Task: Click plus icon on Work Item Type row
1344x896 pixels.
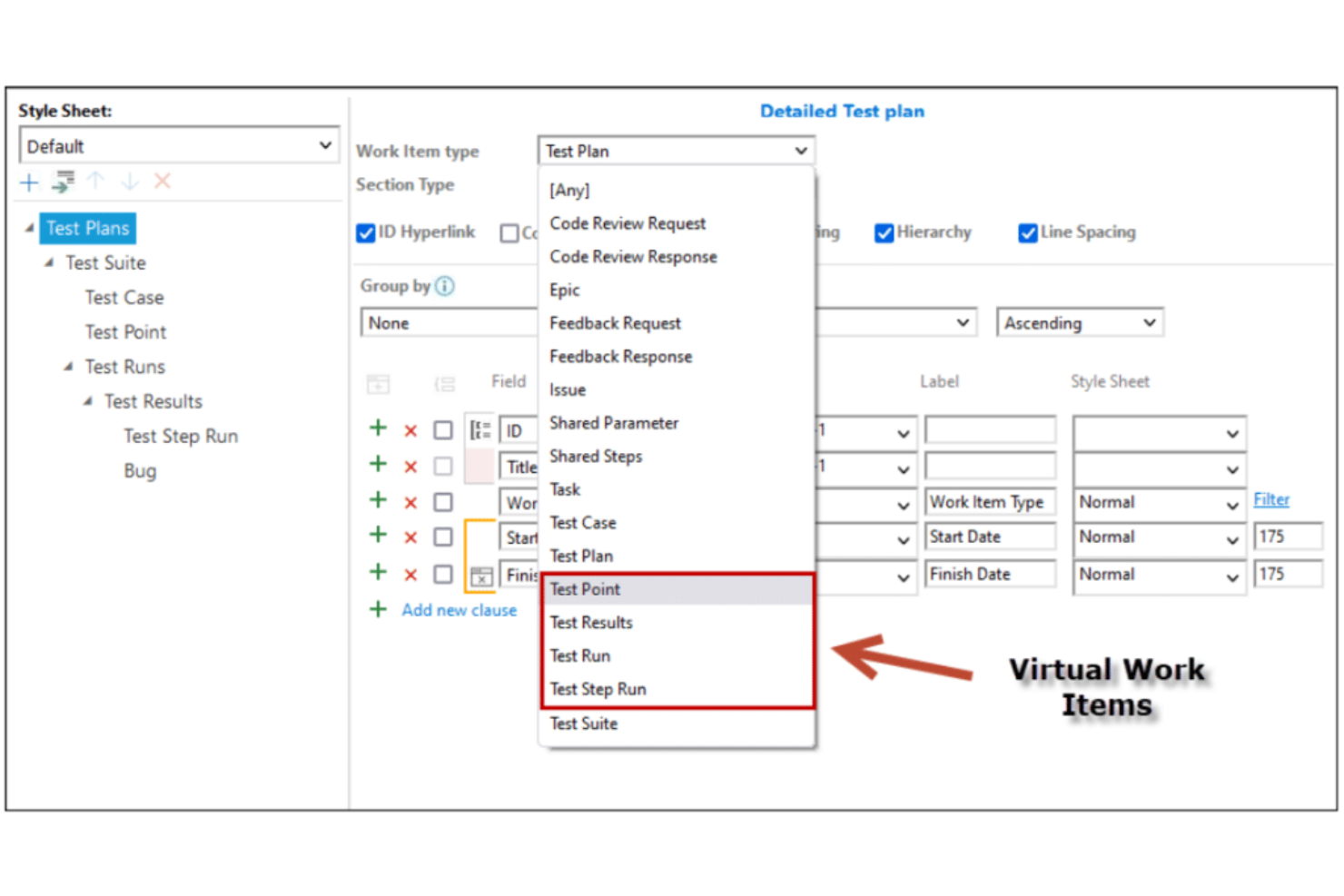Action: coord(378,500)
